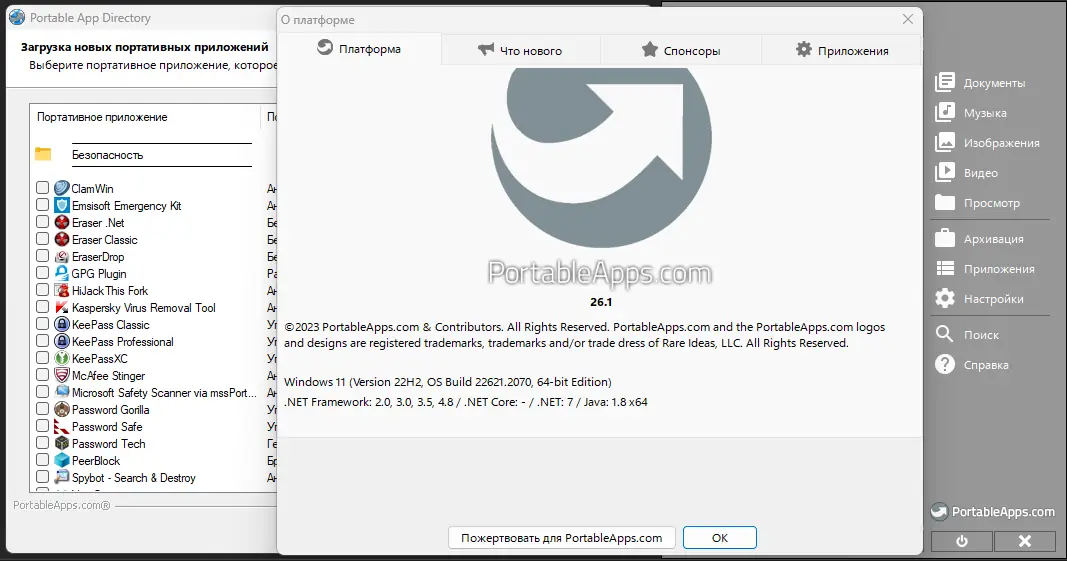This screenshot has width=1067, height=561.
Task: Click the .NET Framework info line
Action: coord(466,402)
